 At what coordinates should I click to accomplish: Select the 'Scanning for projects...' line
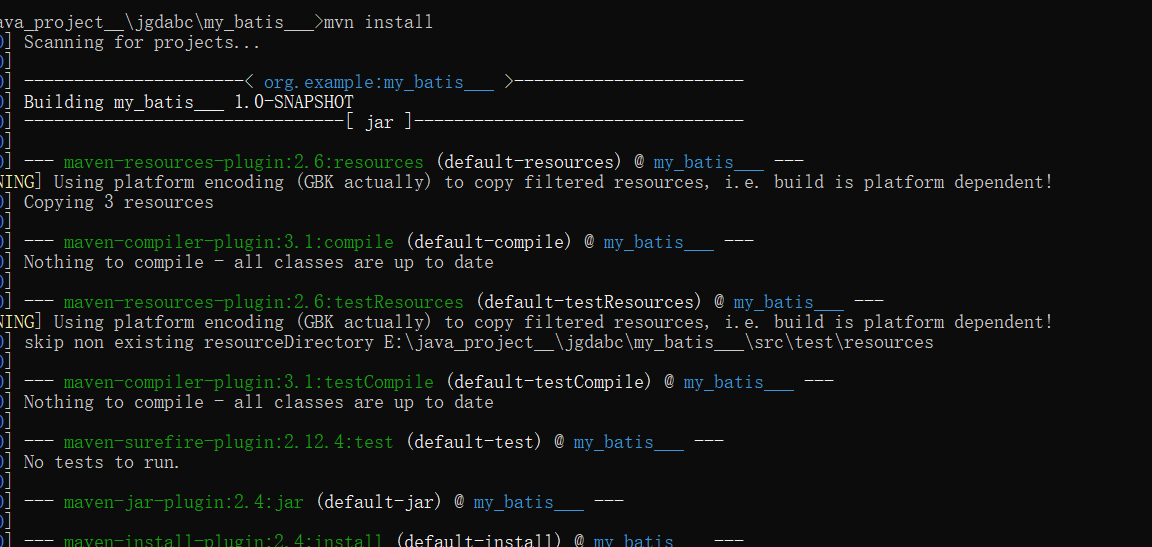coord(142,43)
